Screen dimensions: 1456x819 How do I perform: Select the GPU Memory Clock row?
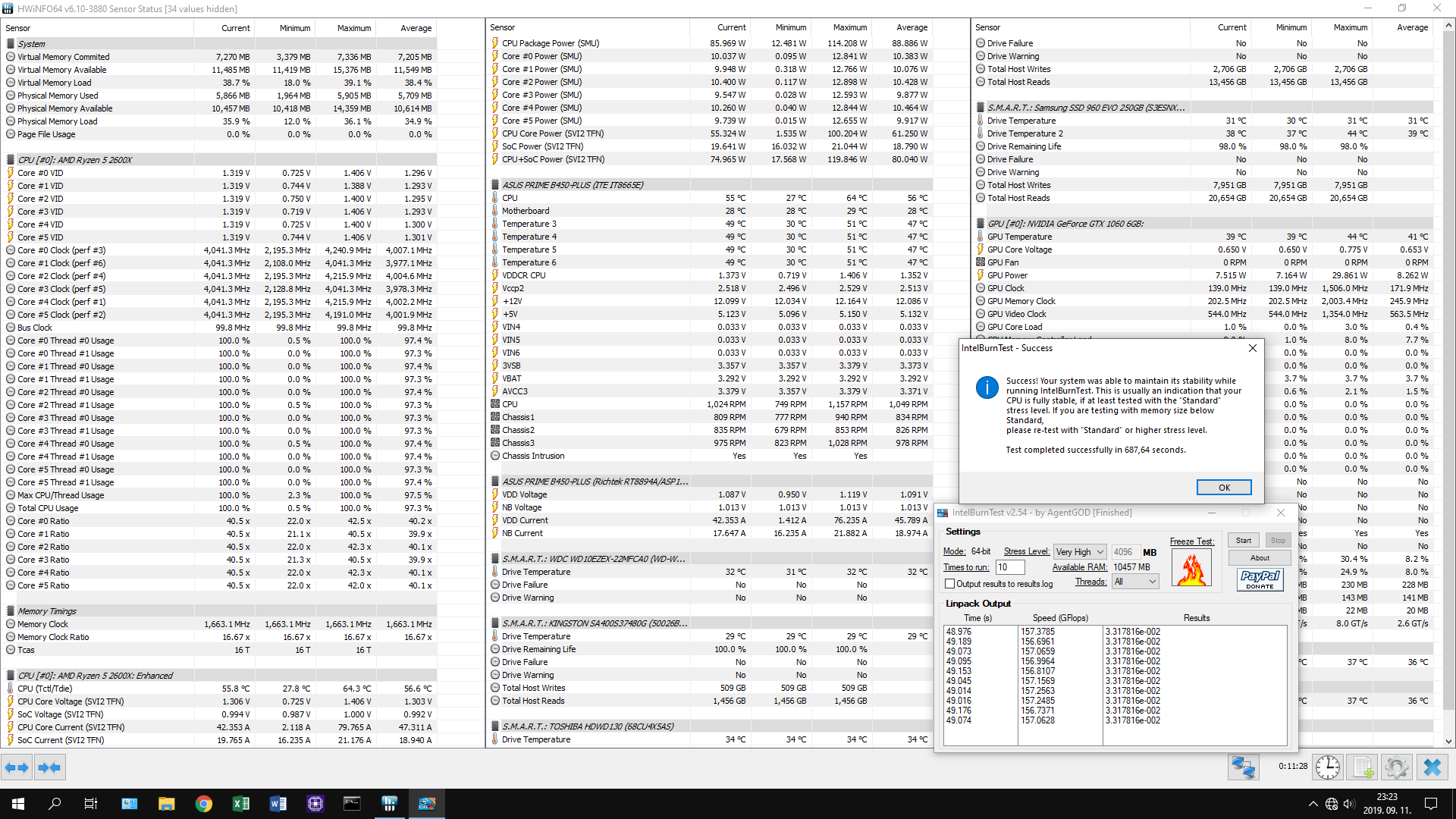click(1203, 301)
